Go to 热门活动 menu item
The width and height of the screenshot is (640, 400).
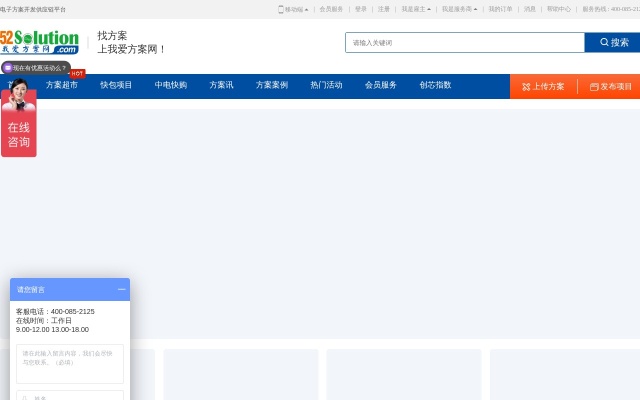[x=326, y=86]
